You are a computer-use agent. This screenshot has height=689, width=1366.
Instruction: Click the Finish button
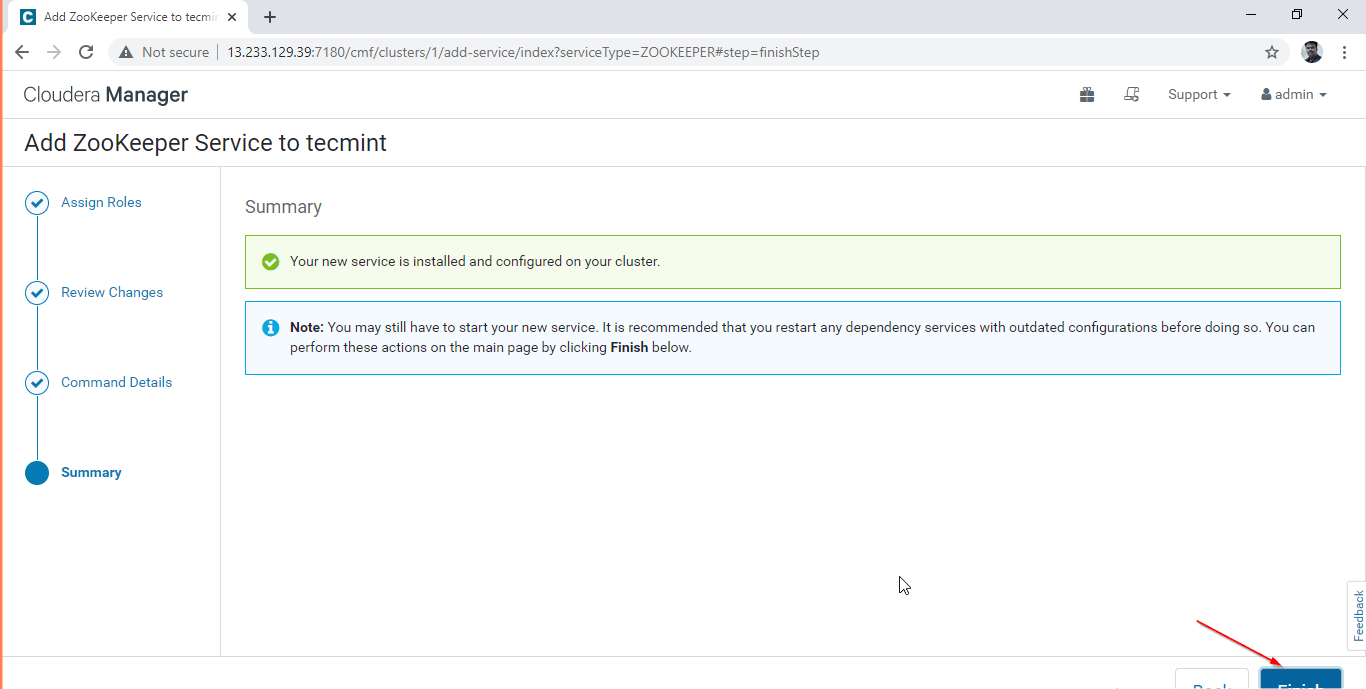1300,680
